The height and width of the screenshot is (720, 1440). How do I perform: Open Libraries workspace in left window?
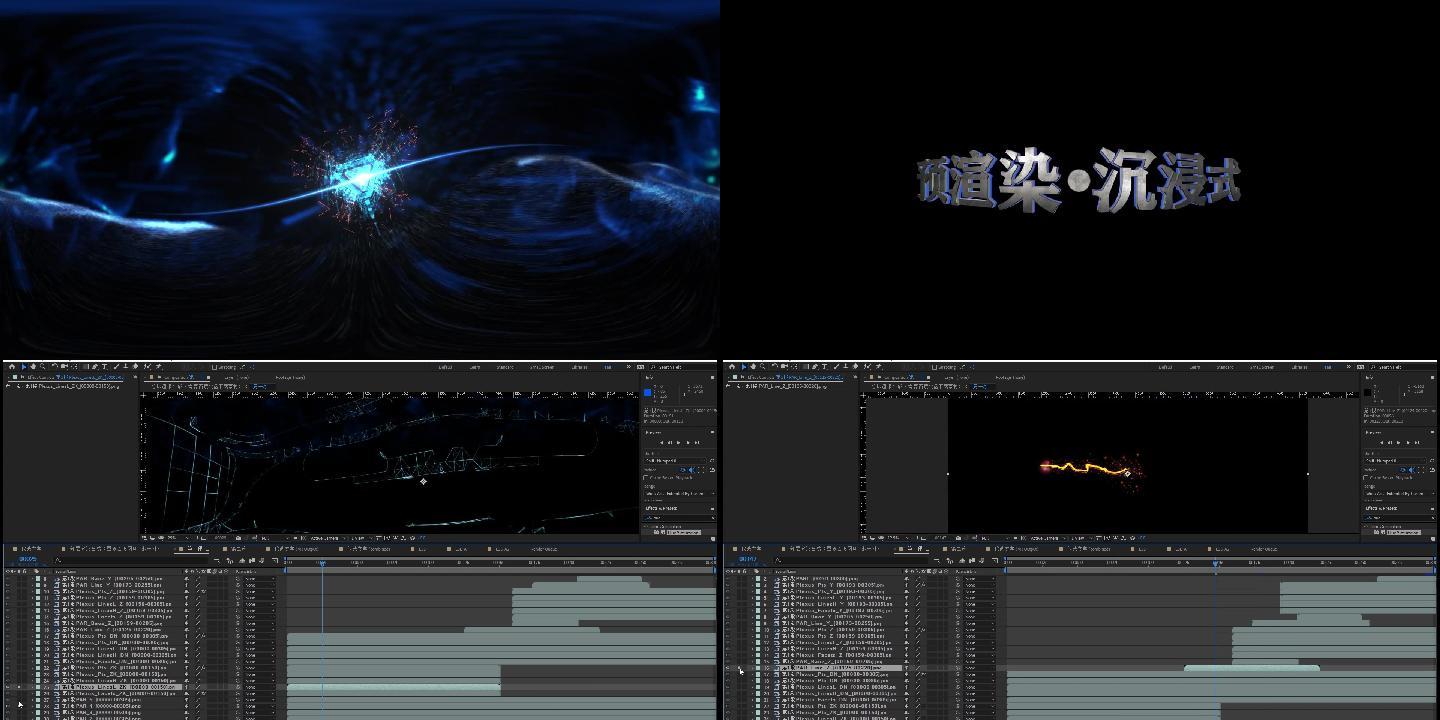click(x=580, y=367)
